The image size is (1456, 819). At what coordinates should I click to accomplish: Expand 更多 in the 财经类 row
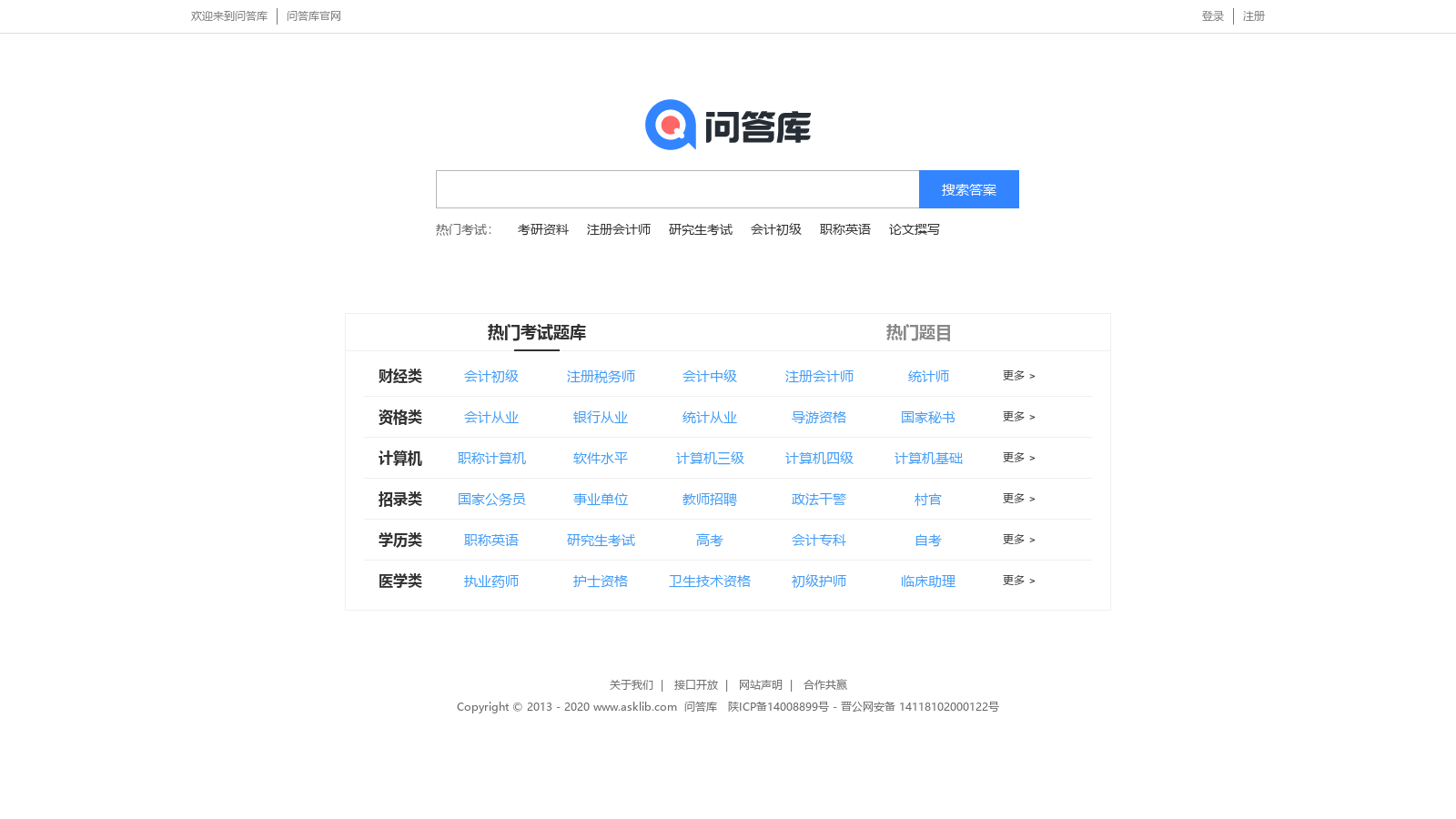pos(1019,376)
